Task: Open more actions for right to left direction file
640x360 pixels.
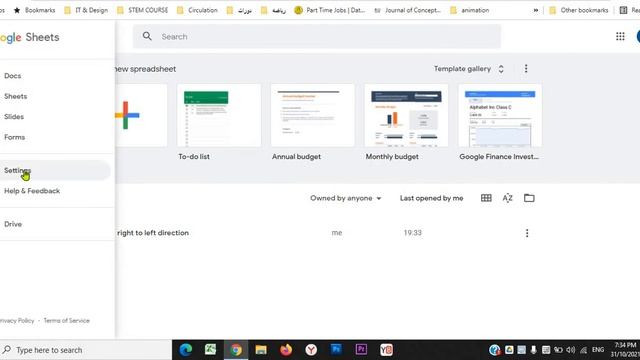Action: click(x=527, y=233)
